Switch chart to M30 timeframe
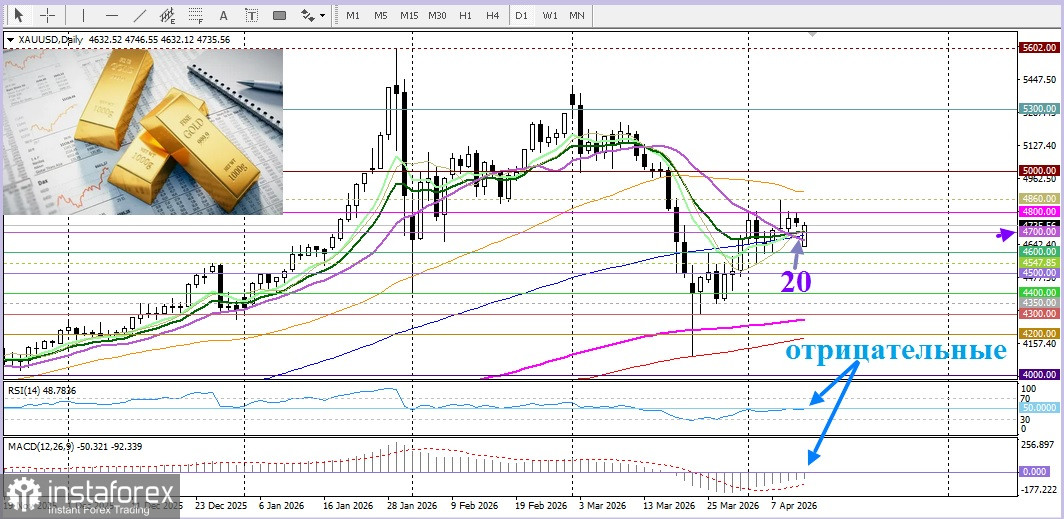The height and width of the screenshot is (519, 1064). (438, 15)
